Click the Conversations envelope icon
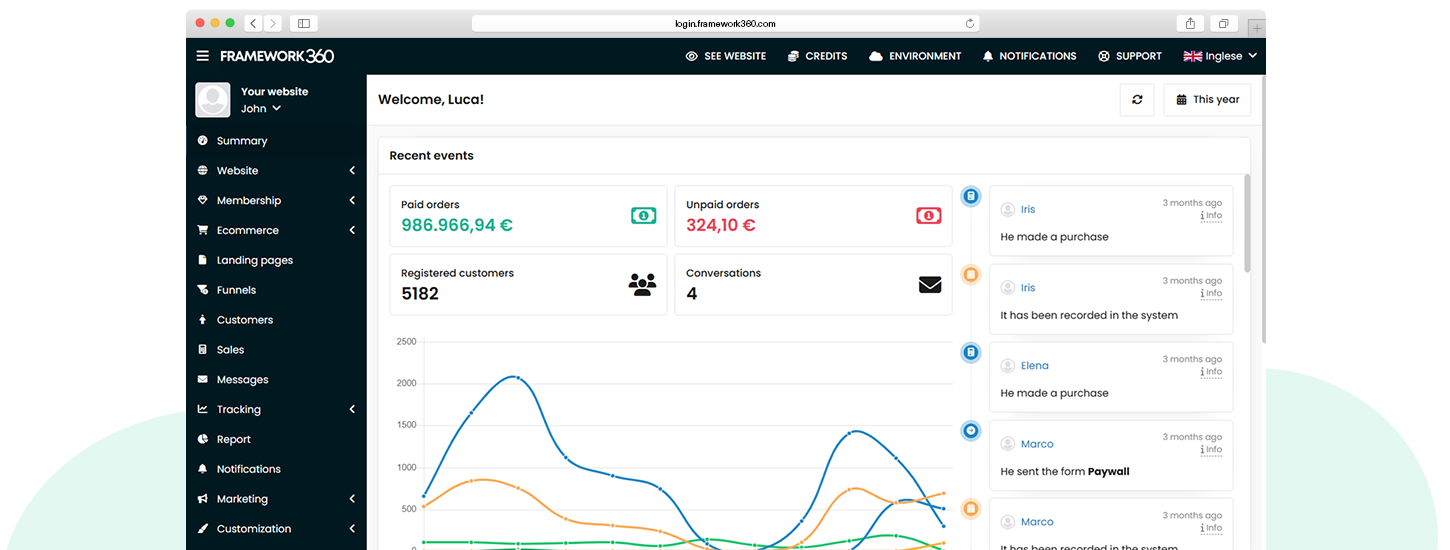The image size is (1450, 550). (x=930, y=284)
